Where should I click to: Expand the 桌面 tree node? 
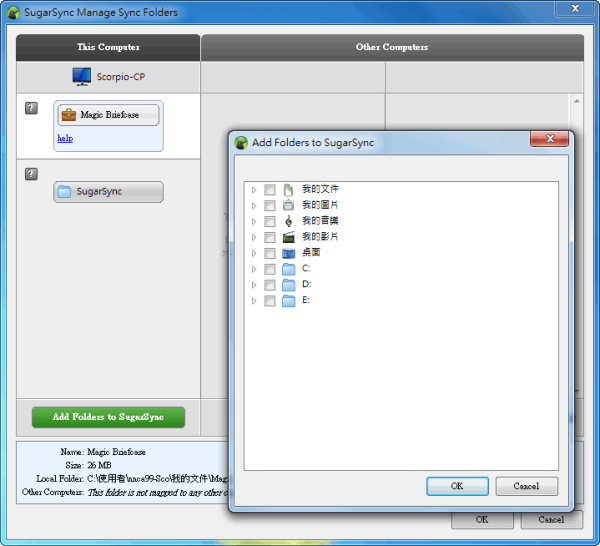pyautogui.click(x=254, y=253)
